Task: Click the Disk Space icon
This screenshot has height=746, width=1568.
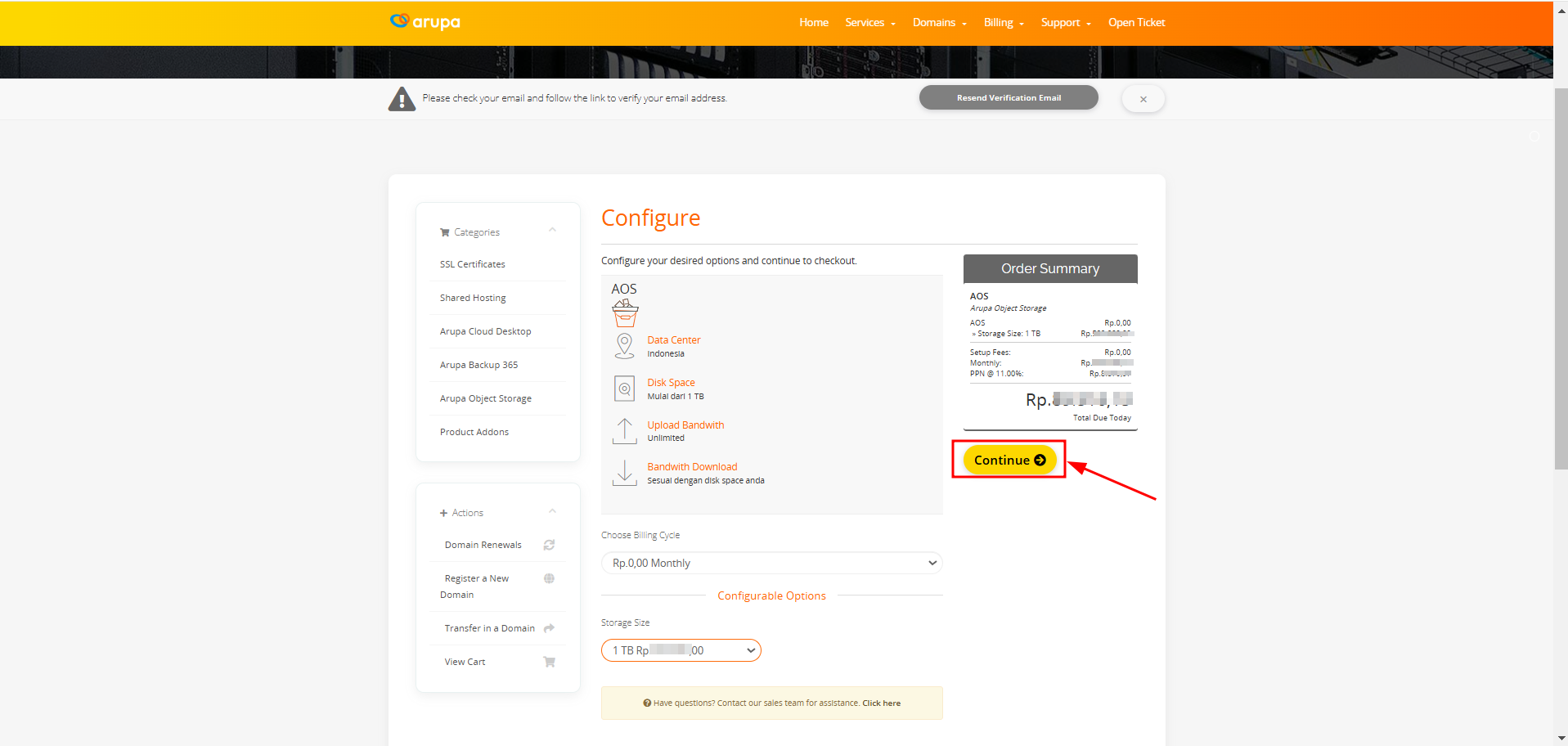Action: click(624, 388)
